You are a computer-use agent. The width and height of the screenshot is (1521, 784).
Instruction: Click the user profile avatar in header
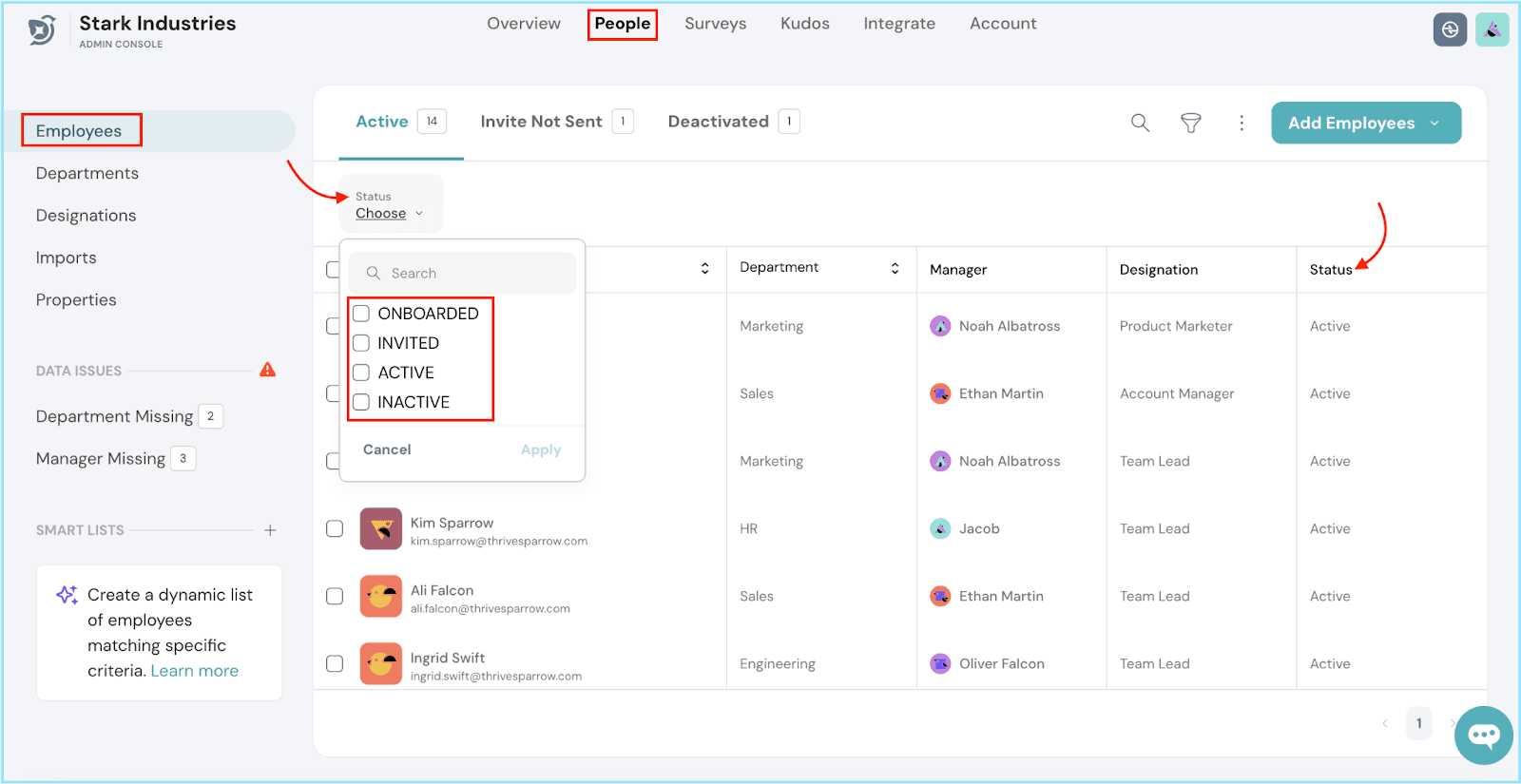click(x=1492, y=29)
